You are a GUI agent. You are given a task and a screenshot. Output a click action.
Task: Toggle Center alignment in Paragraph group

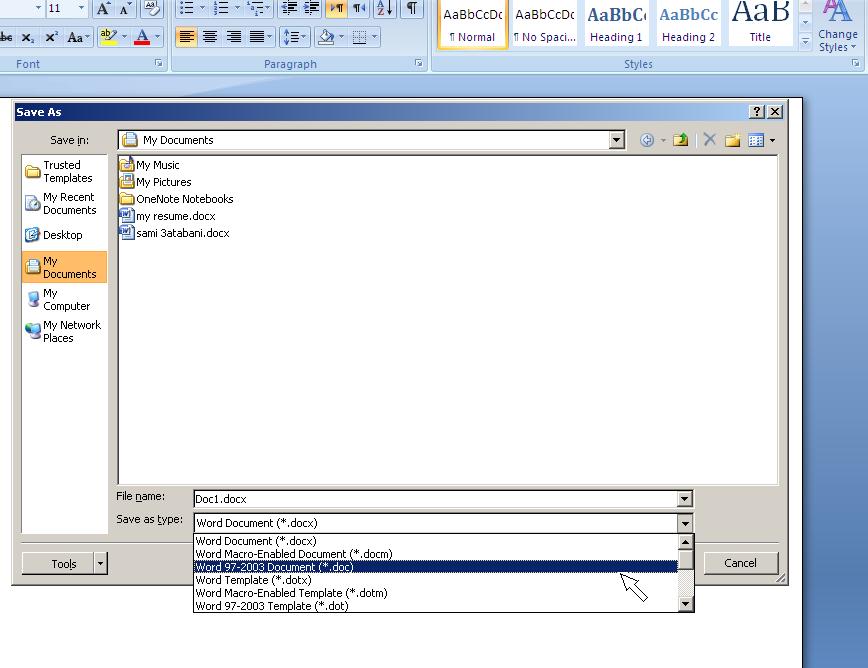(210, 37)
